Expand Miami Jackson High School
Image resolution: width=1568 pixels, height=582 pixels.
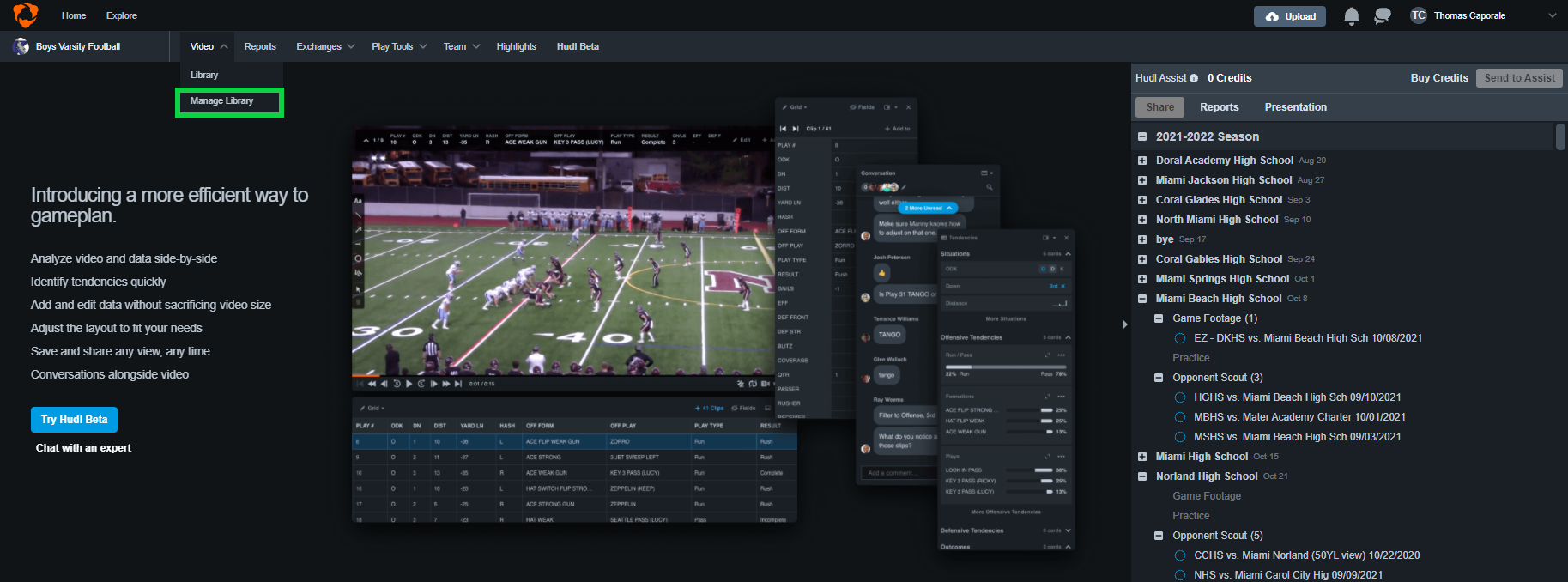pos(1142,180)
